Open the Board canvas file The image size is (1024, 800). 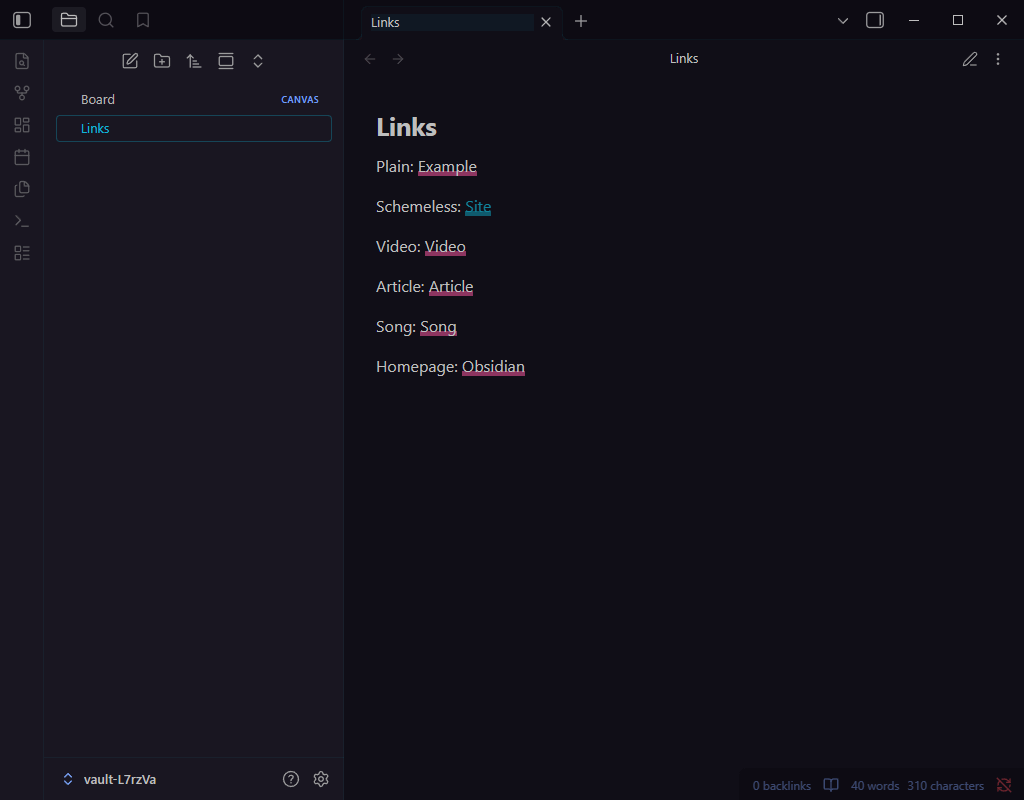click(x=194, y=99)
